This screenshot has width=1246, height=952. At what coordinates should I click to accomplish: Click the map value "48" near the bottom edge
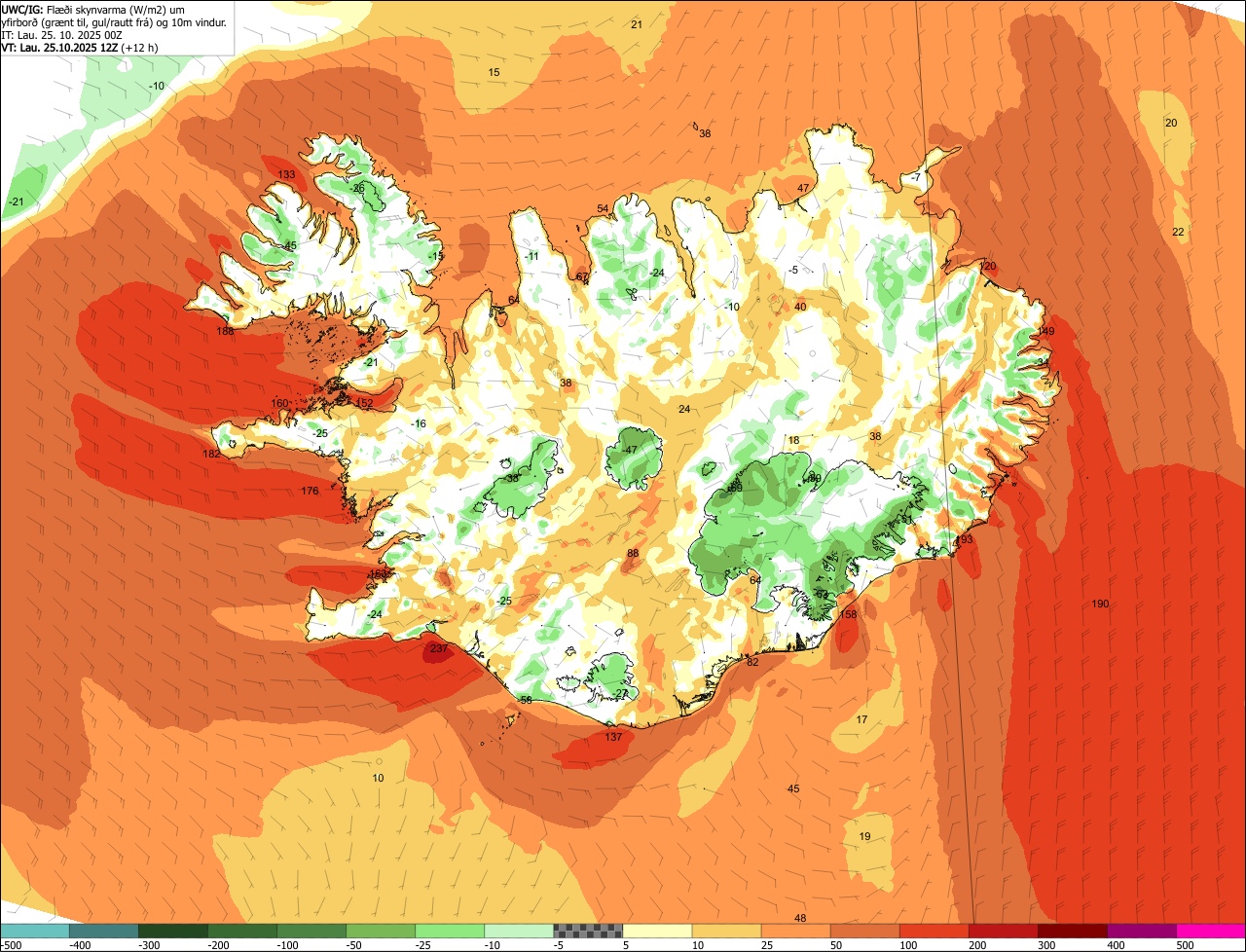[x=800, y=918]
